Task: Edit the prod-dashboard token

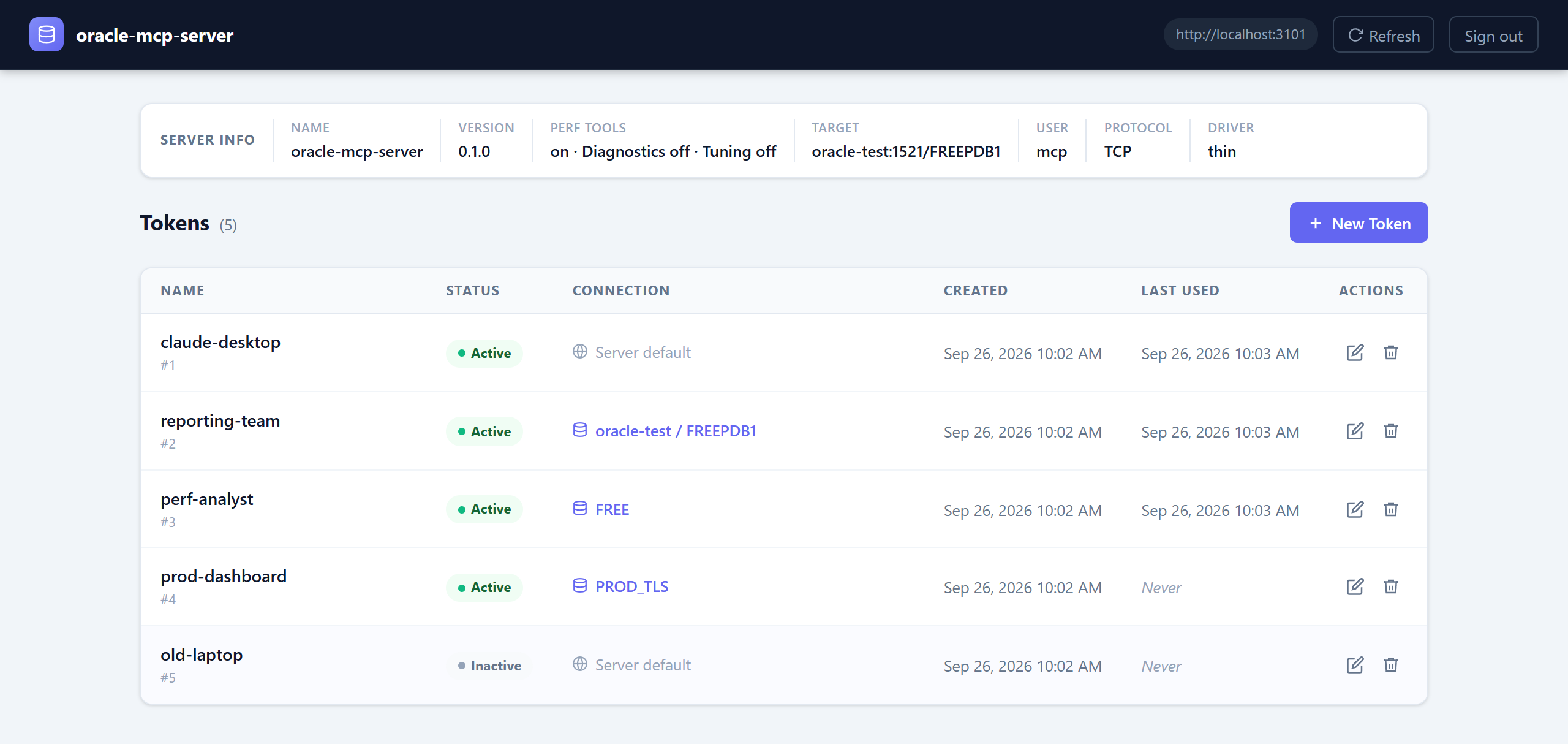Action: (x=1355, y=586)
